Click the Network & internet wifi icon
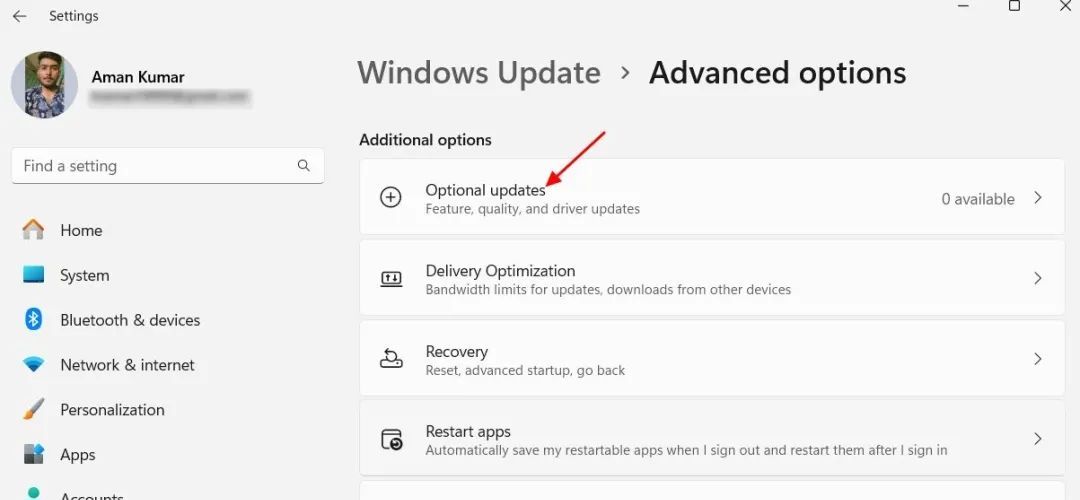Screen dimensions: 1080x500 pyautogui.click(x=33, y=364)
